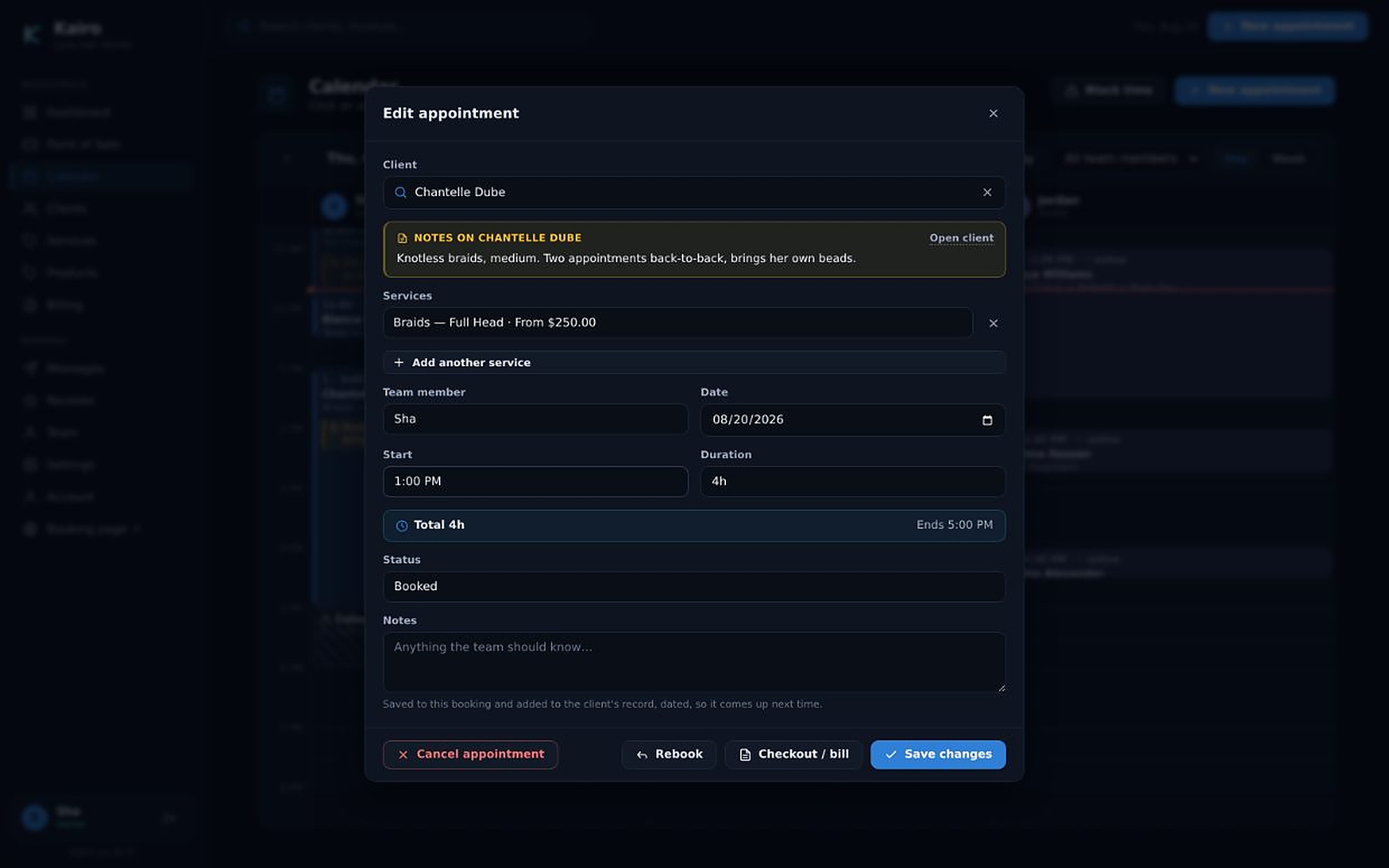The image size is (1389, 868).
Task: Click Cancel appointment button
Action: point(470,755)
